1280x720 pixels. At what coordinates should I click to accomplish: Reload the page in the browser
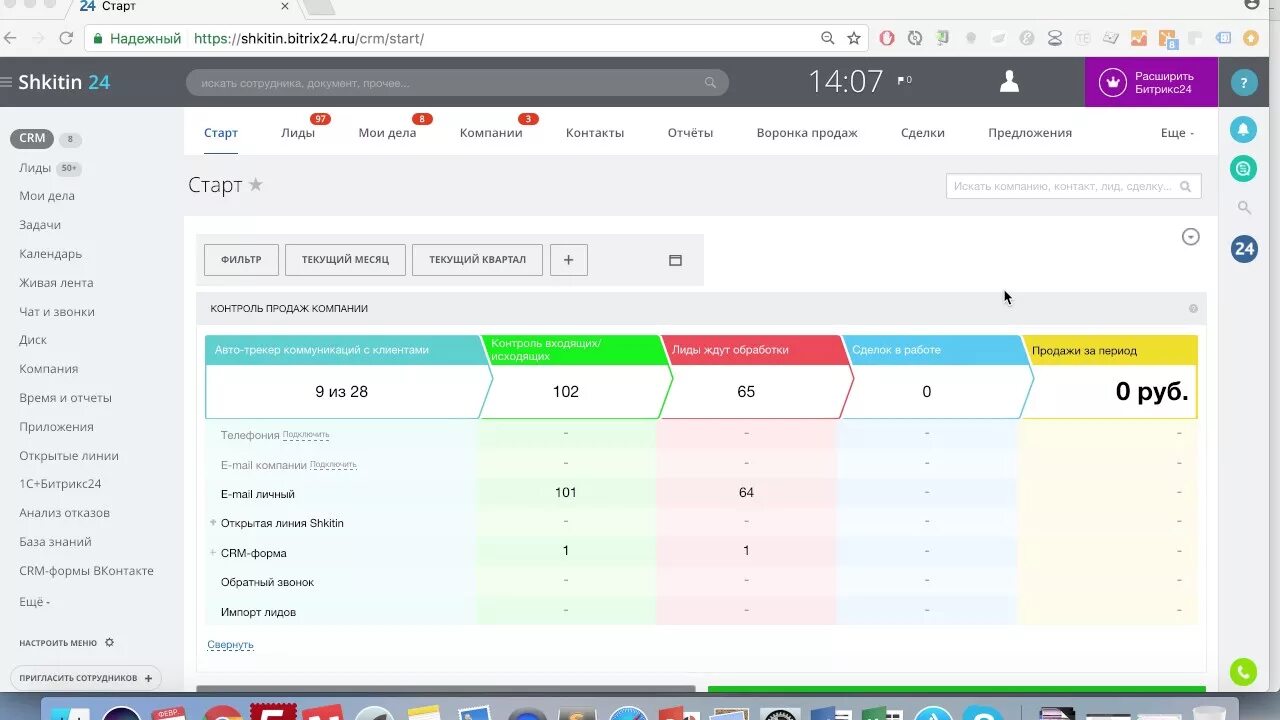[x=66, y=38]
